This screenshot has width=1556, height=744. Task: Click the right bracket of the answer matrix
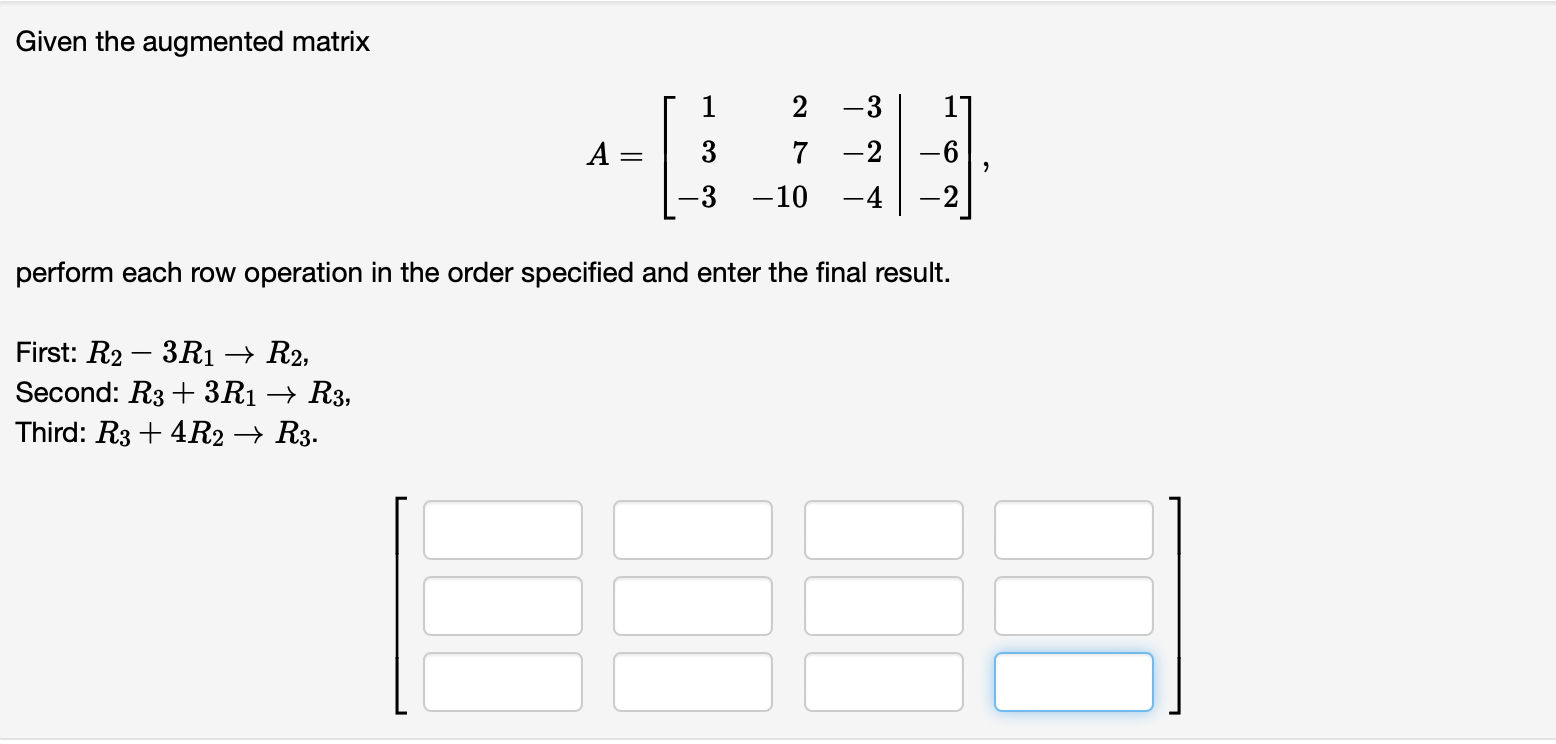click(1176, 606)
